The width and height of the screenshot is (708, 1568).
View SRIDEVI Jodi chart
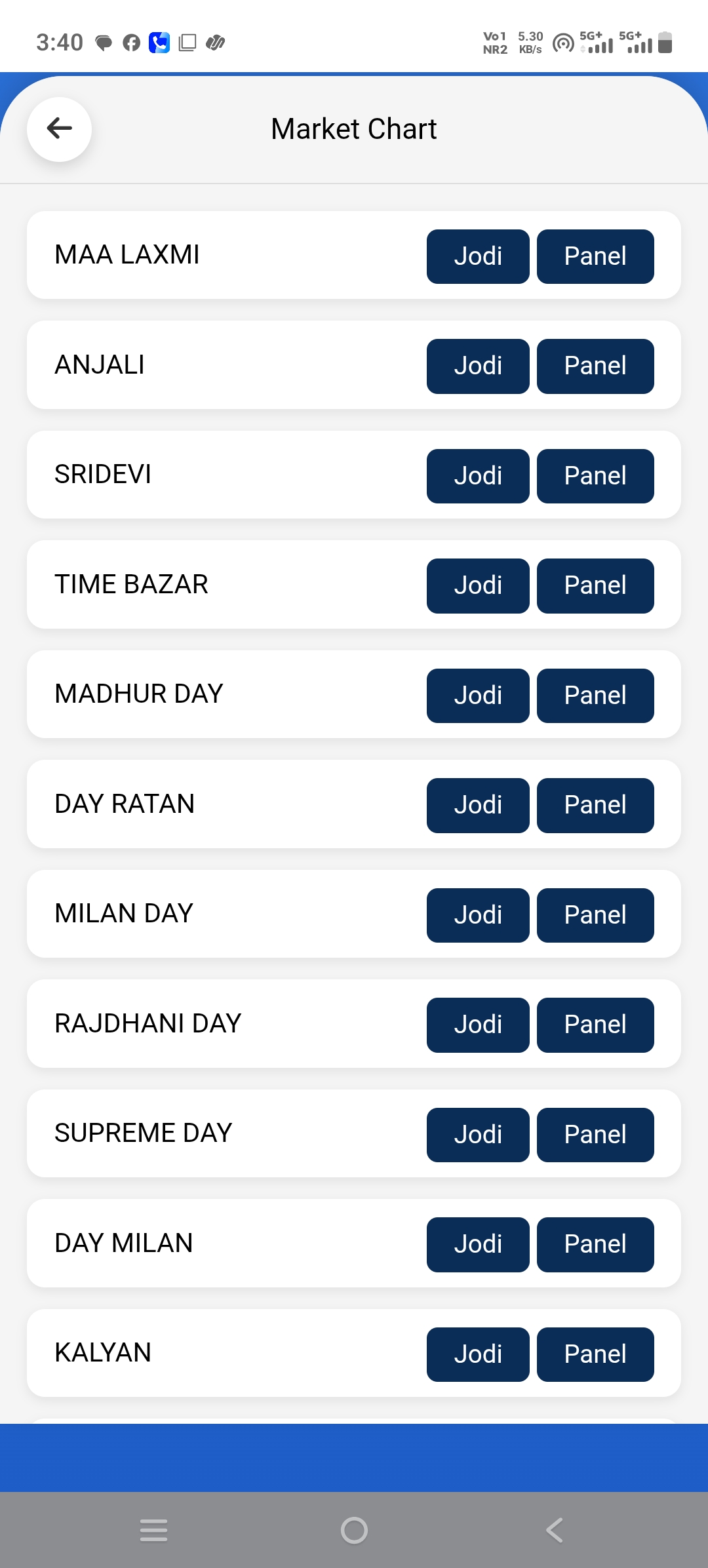click(x=478, y=476)
